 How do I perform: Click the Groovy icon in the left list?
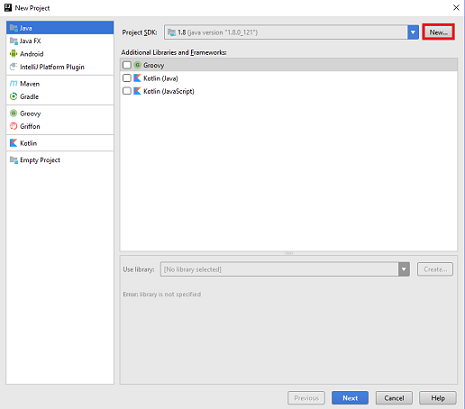coord(13,113)
